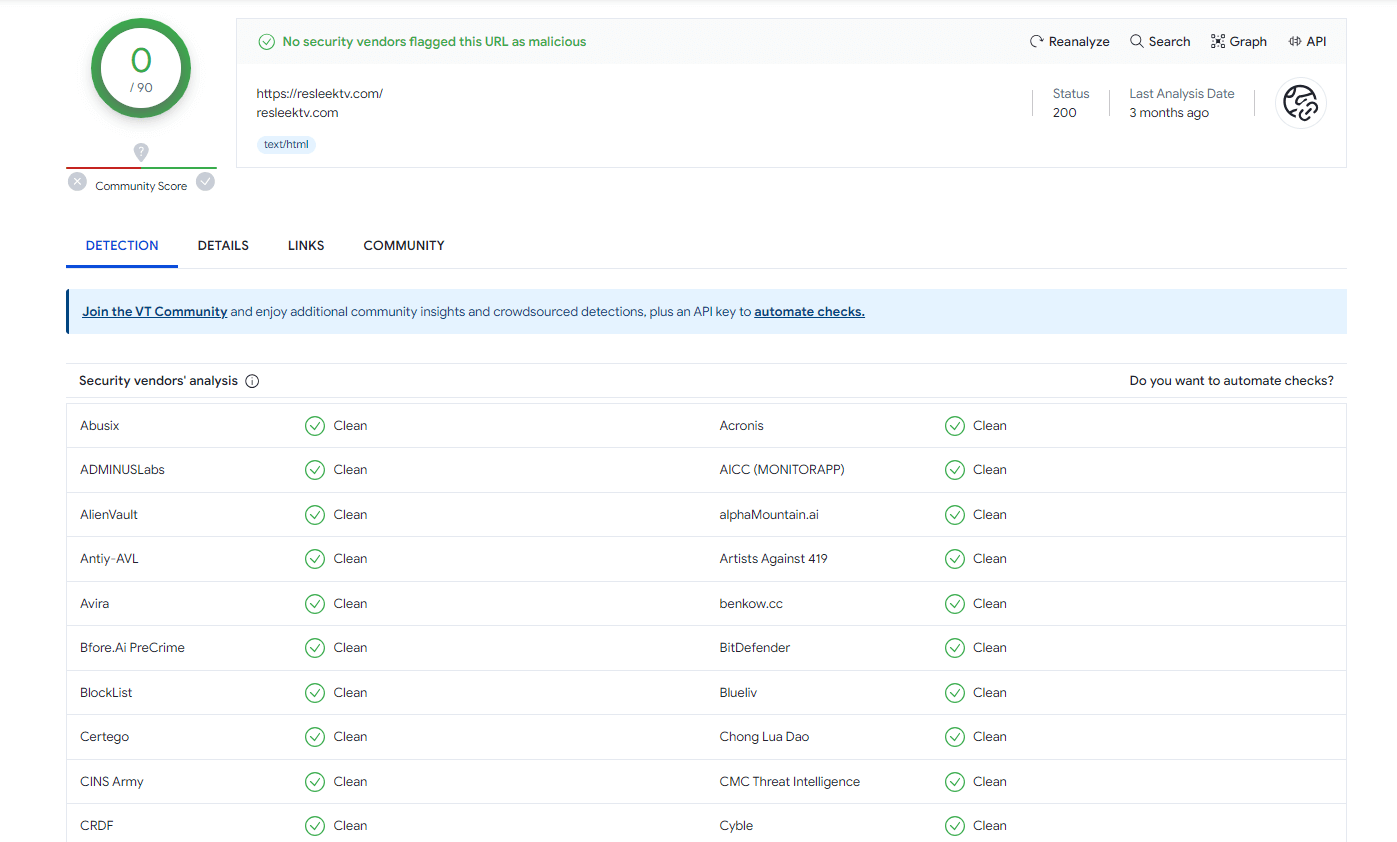
Task: Click the community score question-mark marker
Action: pos(141,152)
